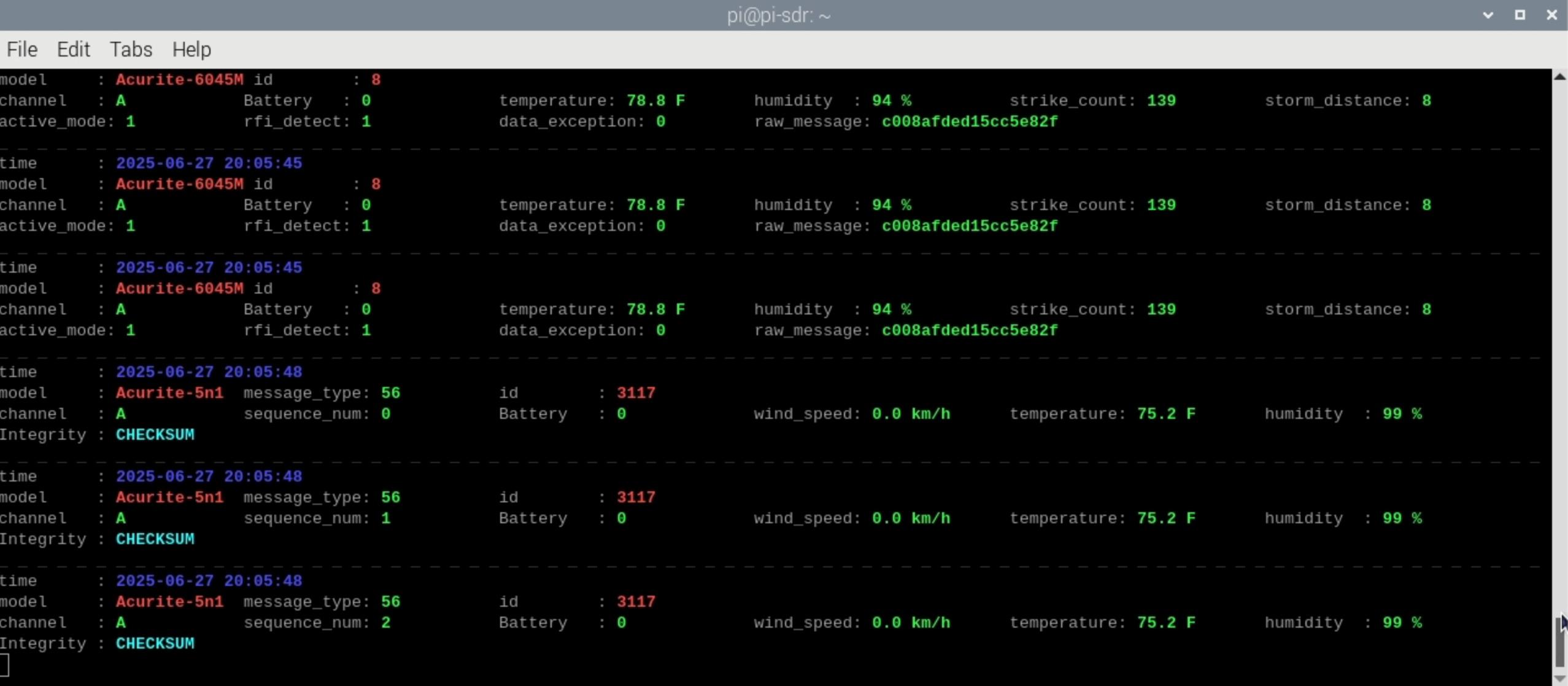
Task: Click the scrollbar down arrow
Action: tap(1559, 678)
